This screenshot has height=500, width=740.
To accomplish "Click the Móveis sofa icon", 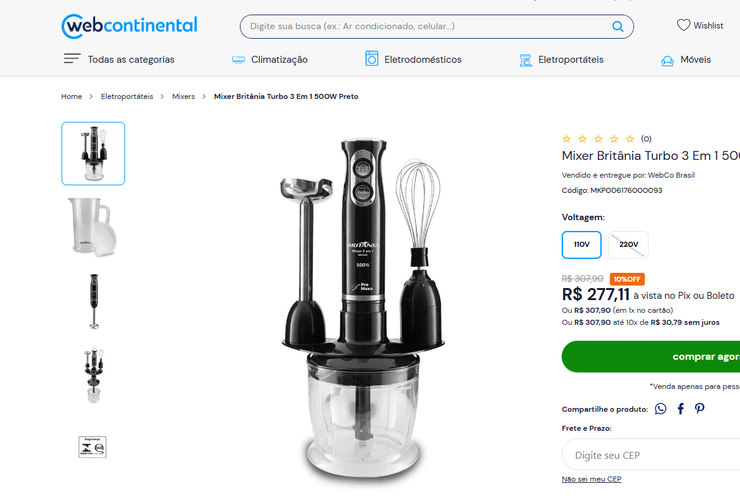I will click(667, 60).
